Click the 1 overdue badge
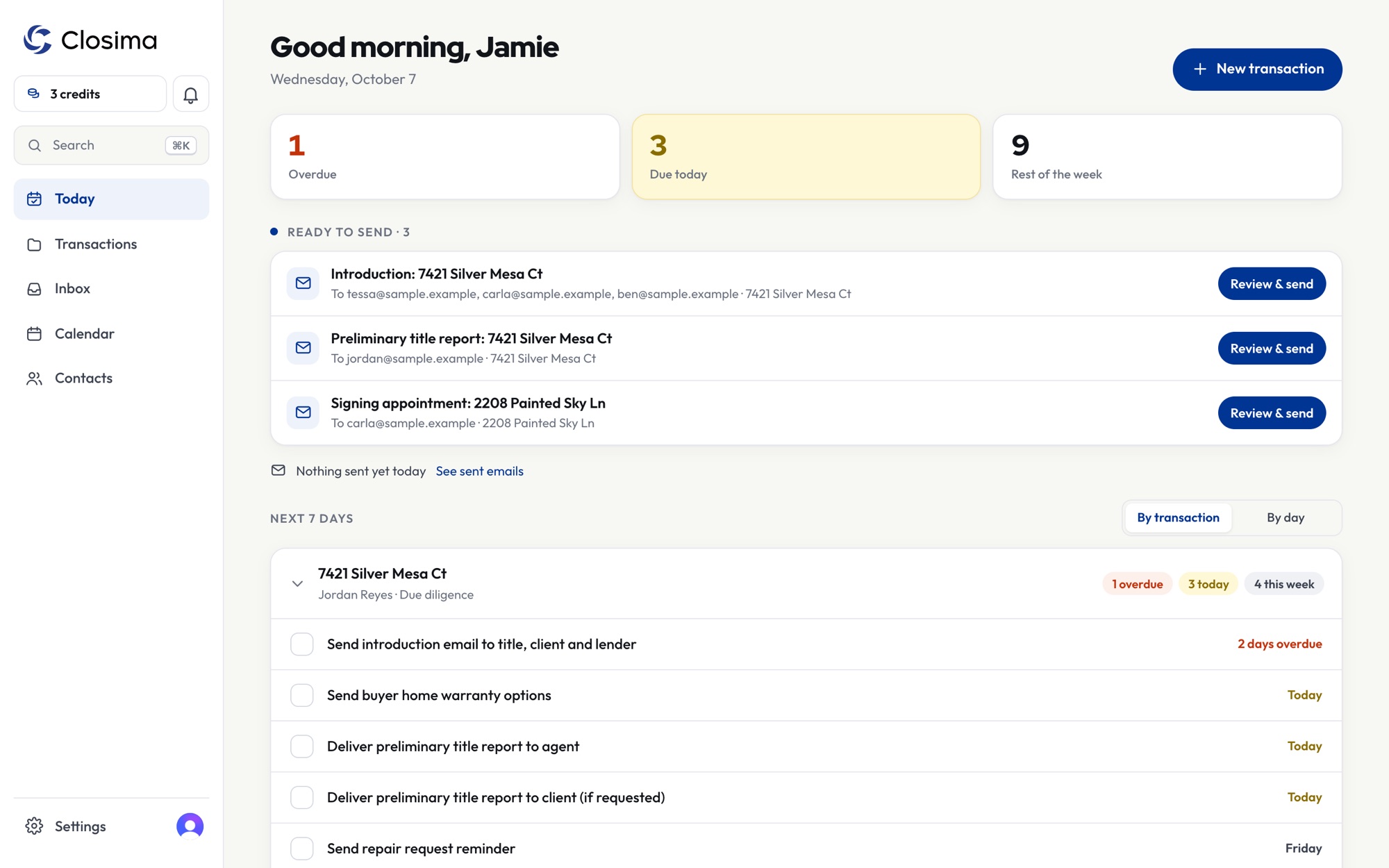The height and width of the screenshot is (868, 1389). (1138, 585)
